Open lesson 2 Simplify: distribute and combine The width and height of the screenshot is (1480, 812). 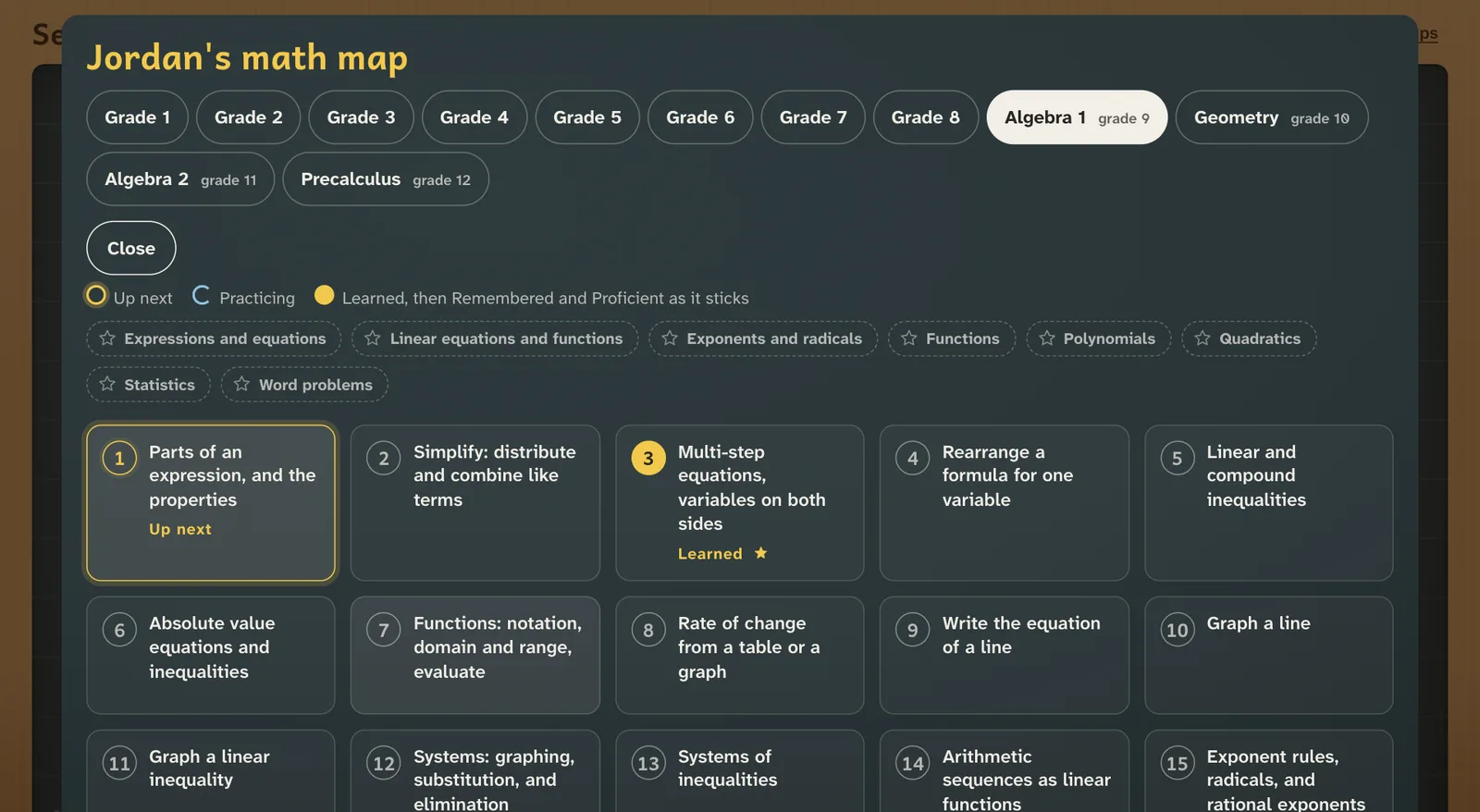tap(475, 503)
